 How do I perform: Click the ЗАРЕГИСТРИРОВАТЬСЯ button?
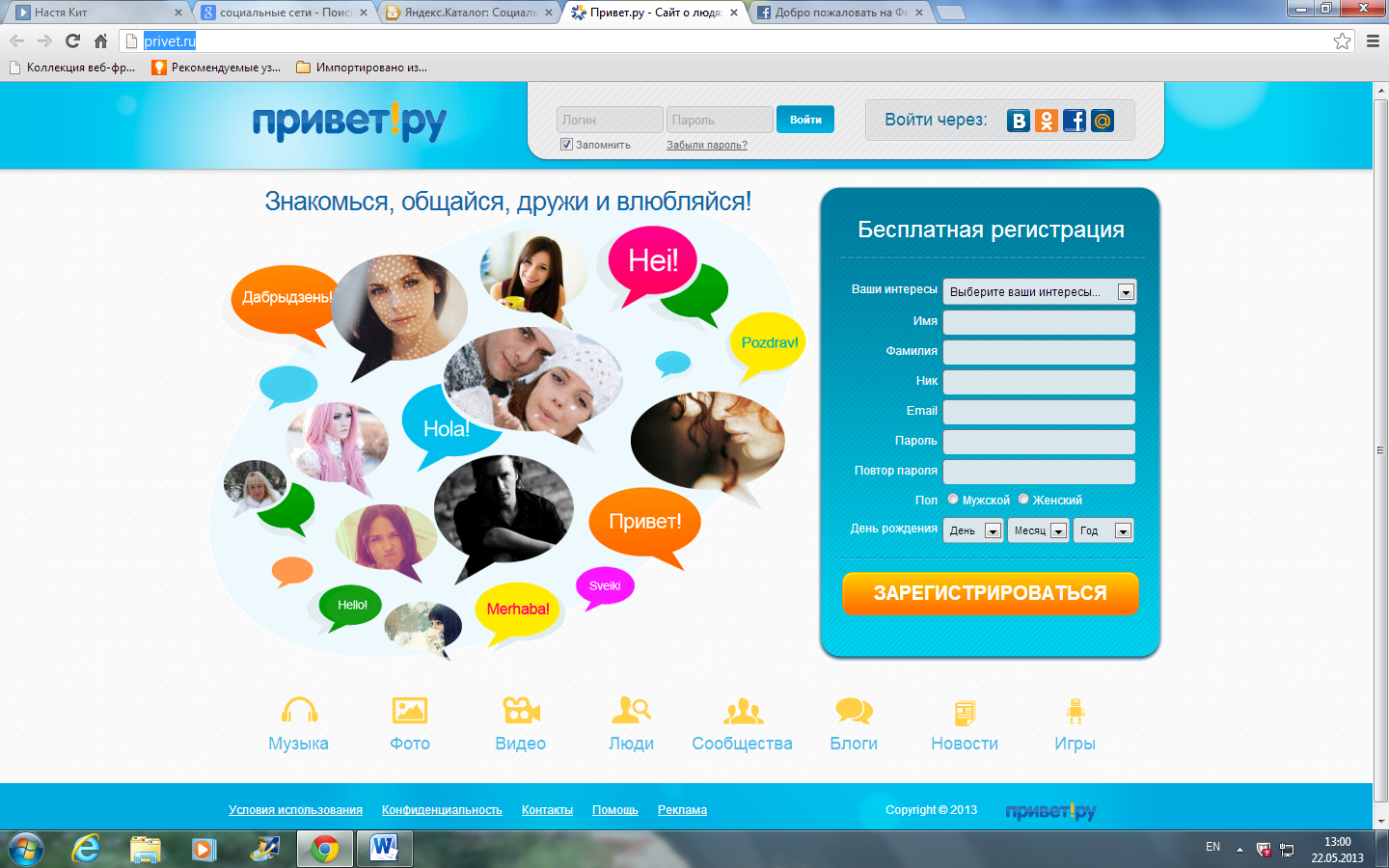pyautogui.click(x=991, y=593)
